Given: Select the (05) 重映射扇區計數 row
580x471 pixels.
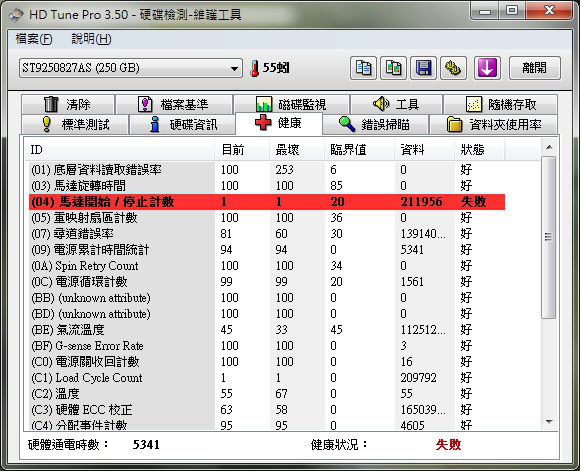Looking at the screenshot, I should 267,218.
